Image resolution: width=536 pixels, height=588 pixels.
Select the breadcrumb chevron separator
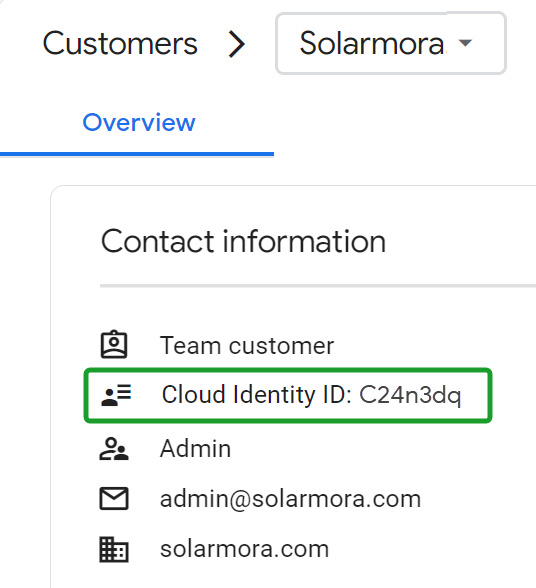pyautogui.click(x=237, y=44)
